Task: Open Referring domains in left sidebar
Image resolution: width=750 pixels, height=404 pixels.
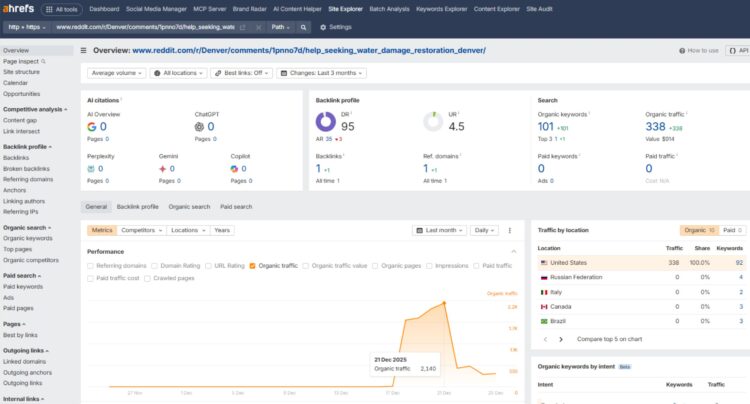Action: [x=28, y=179]
